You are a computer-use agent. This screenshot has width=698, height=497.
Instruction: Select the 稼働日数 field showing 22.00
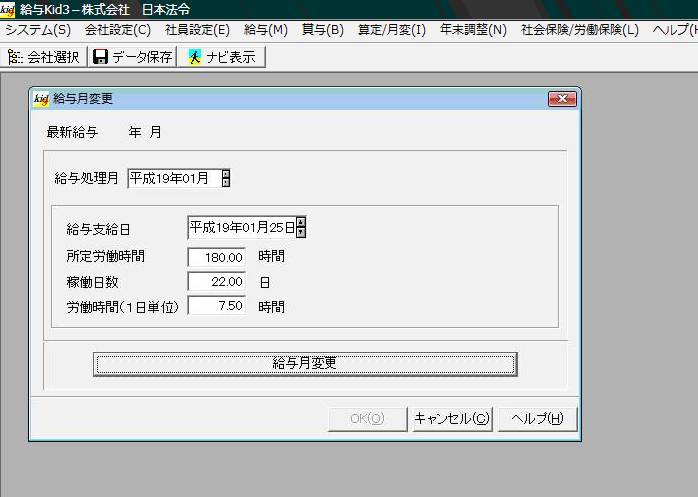tap(217, 282)
